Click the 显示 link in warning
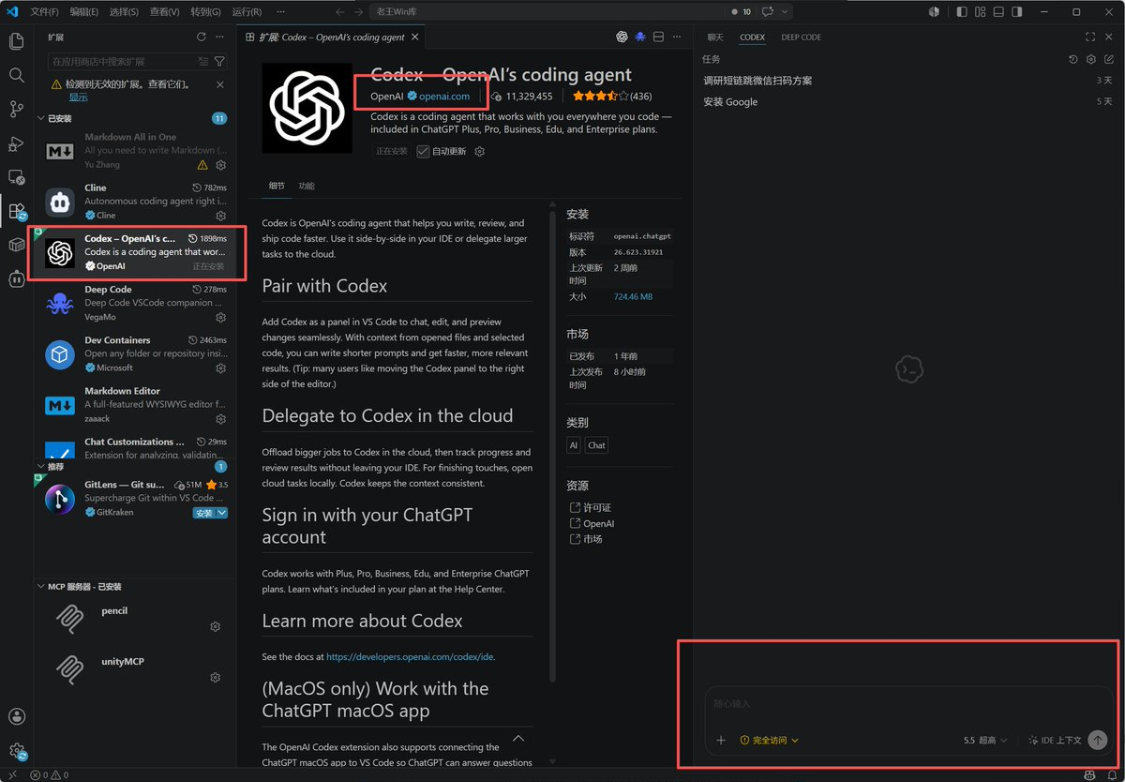The image size is (1125, 782). [x=78, y=97]
